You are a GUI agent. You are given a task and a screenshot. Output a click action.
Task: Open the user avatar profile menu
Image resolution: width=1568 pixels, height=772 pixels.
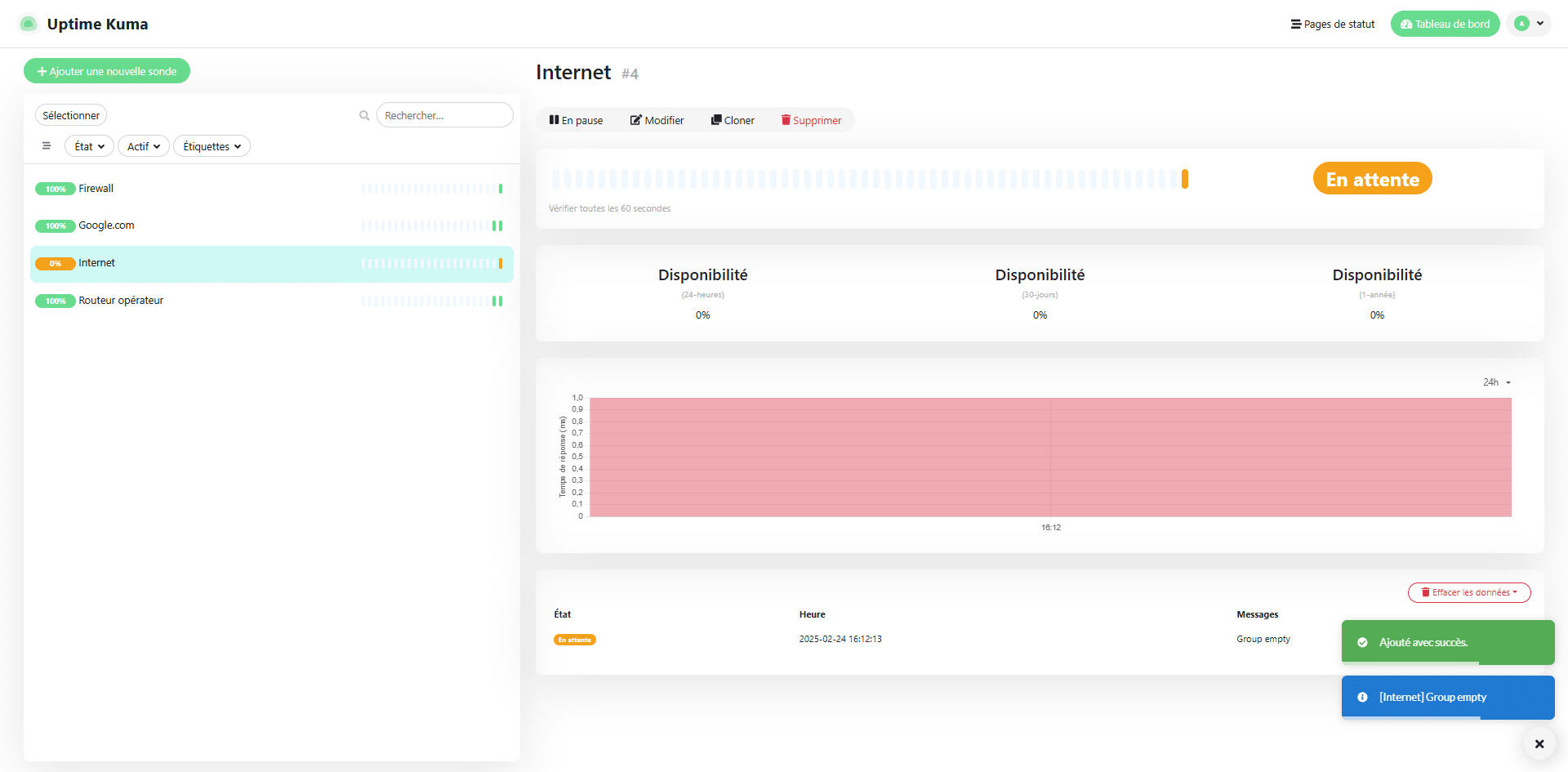(x=1528, y=24)
